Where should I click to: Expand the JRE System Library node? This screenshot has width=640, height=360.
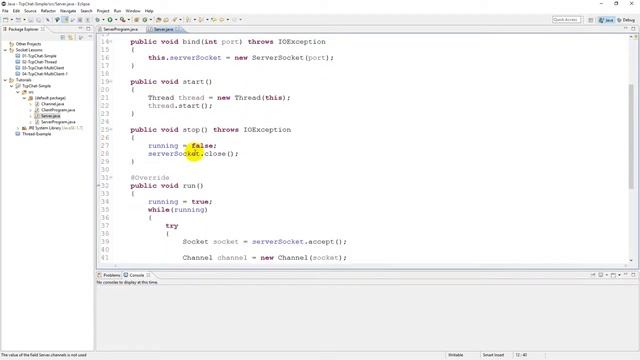[x=18, y=128]
